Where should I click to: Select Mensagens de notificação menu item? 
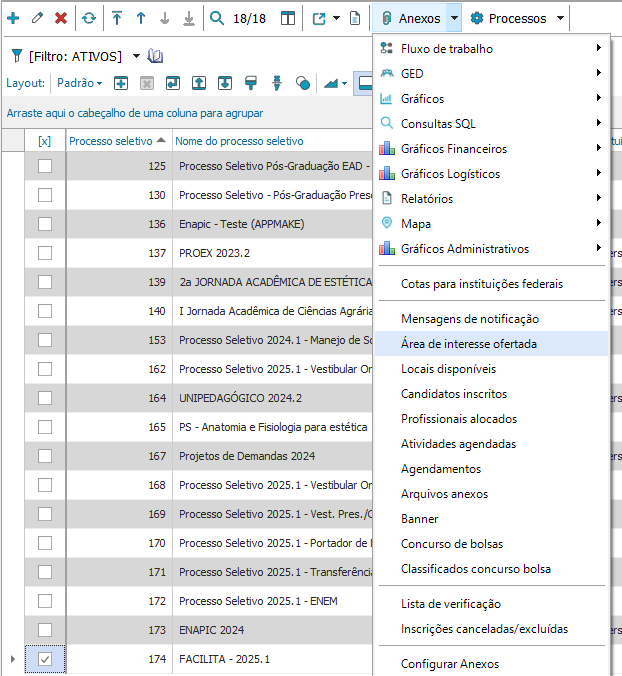[x=491, y=319]
